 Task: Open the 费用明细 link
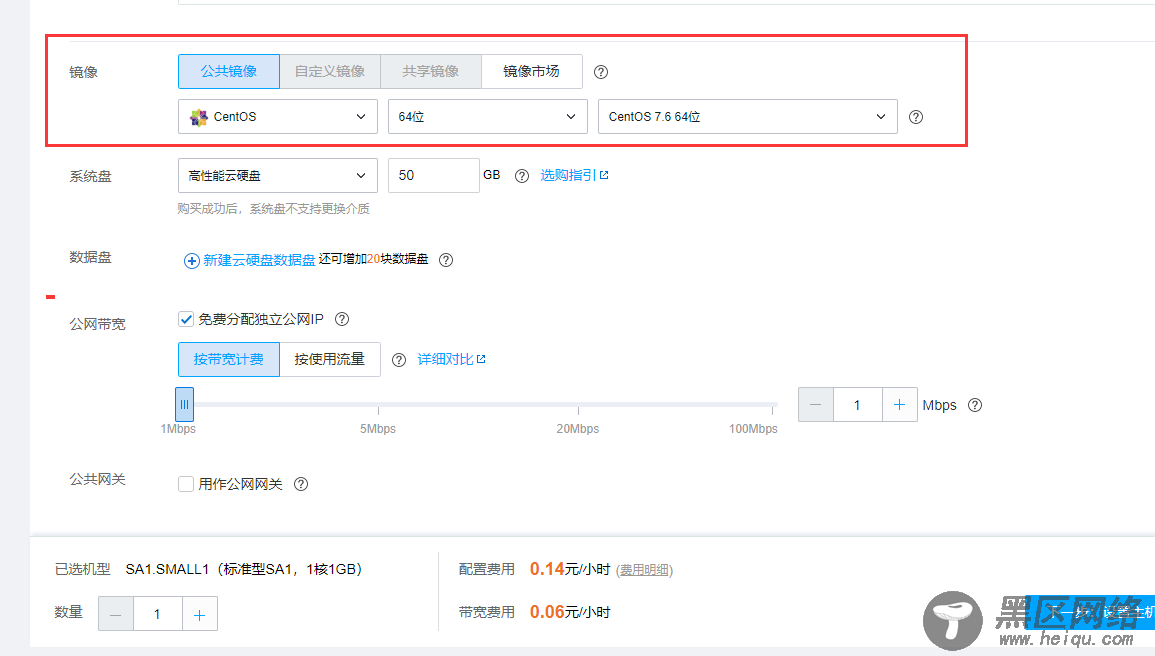tap(645, 570)
